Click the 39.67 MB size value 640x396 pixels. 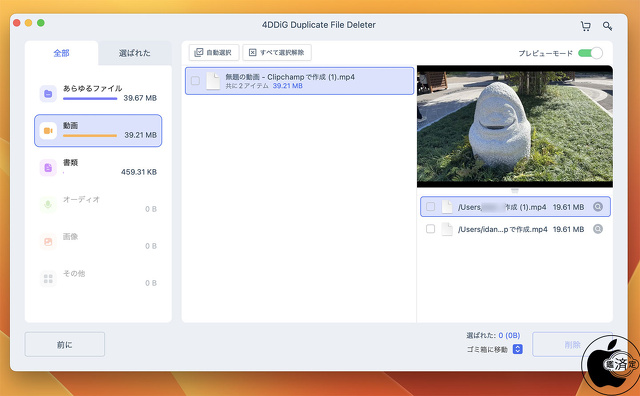140,98
